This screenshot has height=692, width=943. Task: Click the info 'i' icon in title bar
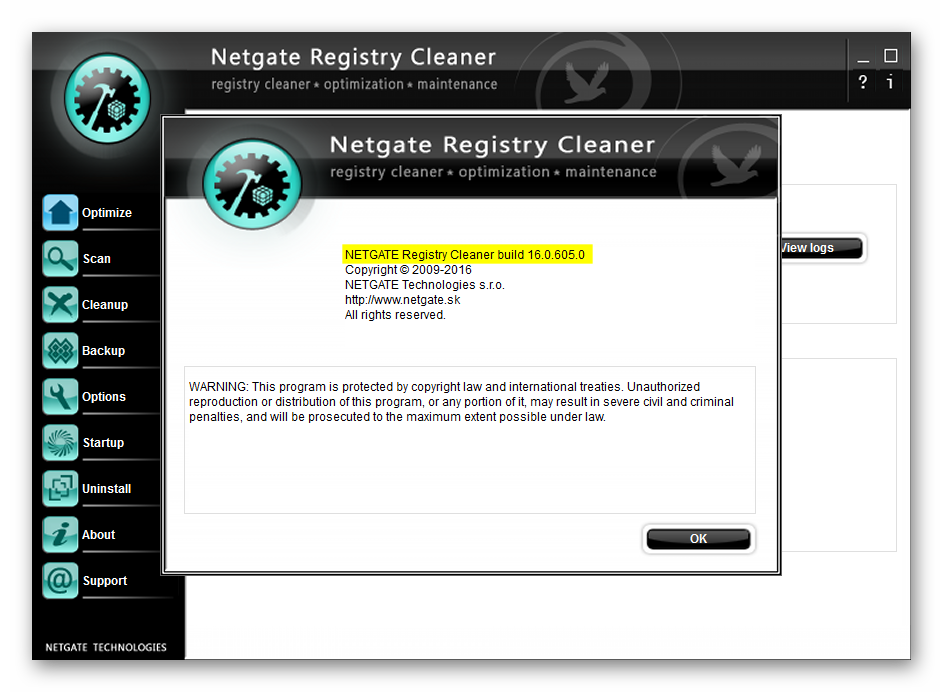click(890, 82)
